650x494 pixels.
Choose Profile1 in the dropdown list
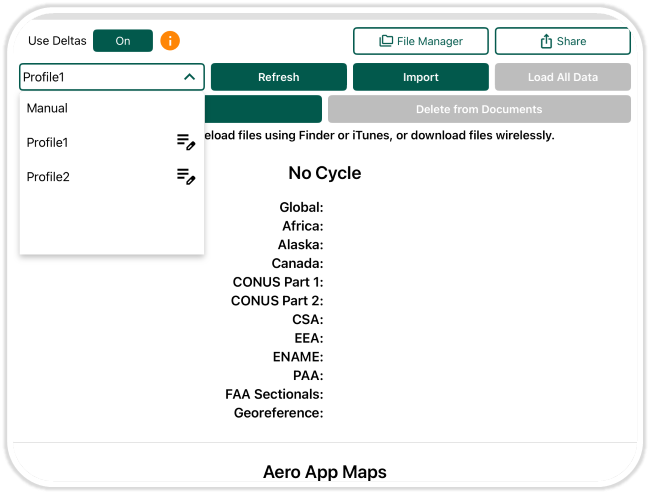pos(48,143)
